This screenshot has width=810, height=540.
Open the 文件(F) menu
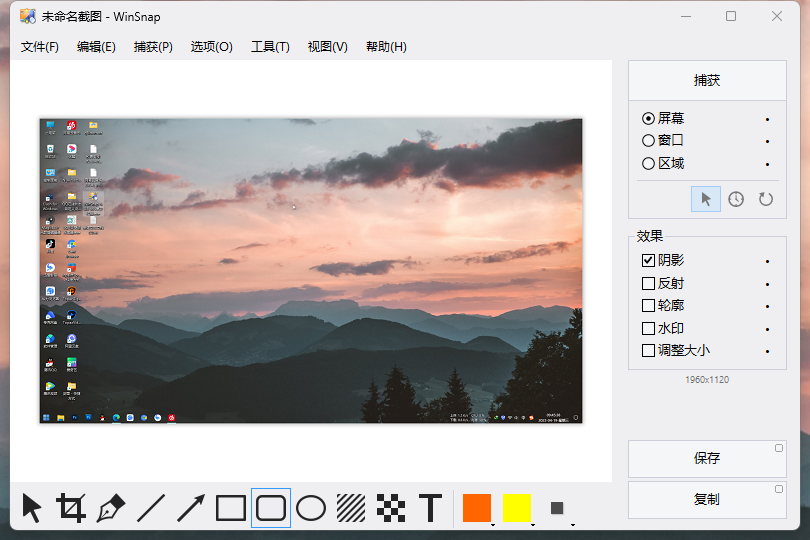[40, 47]
